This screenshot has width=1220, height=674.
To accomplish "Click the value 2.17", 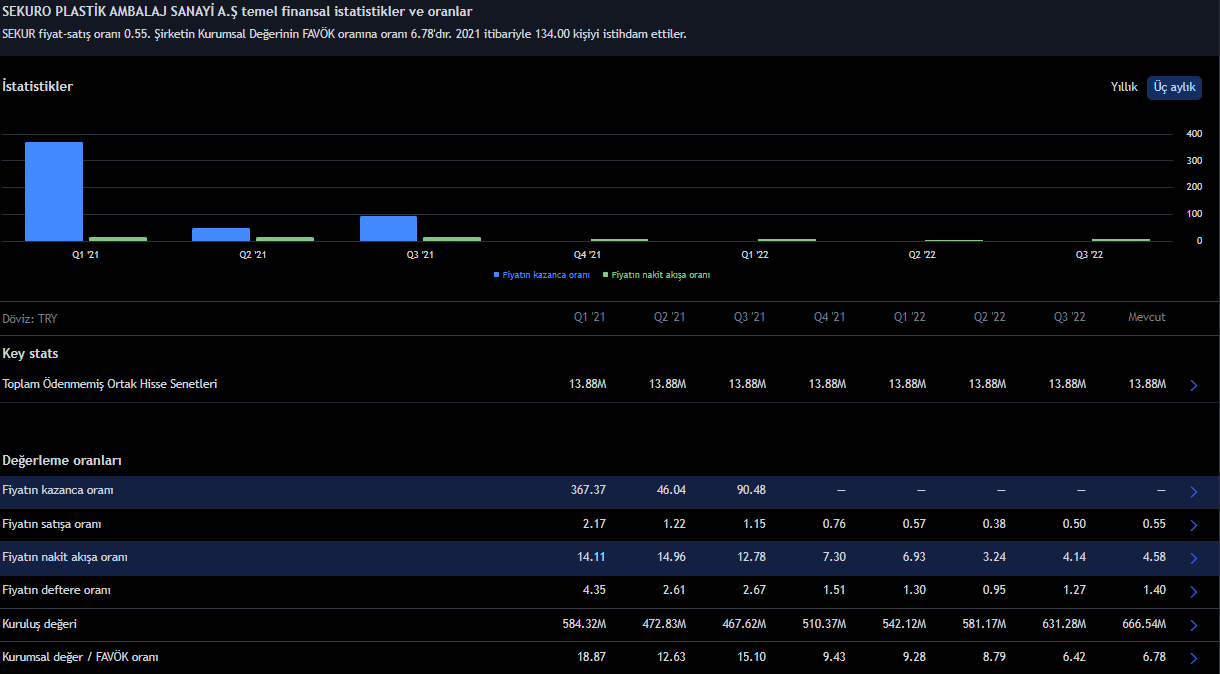I will [593, 524].
